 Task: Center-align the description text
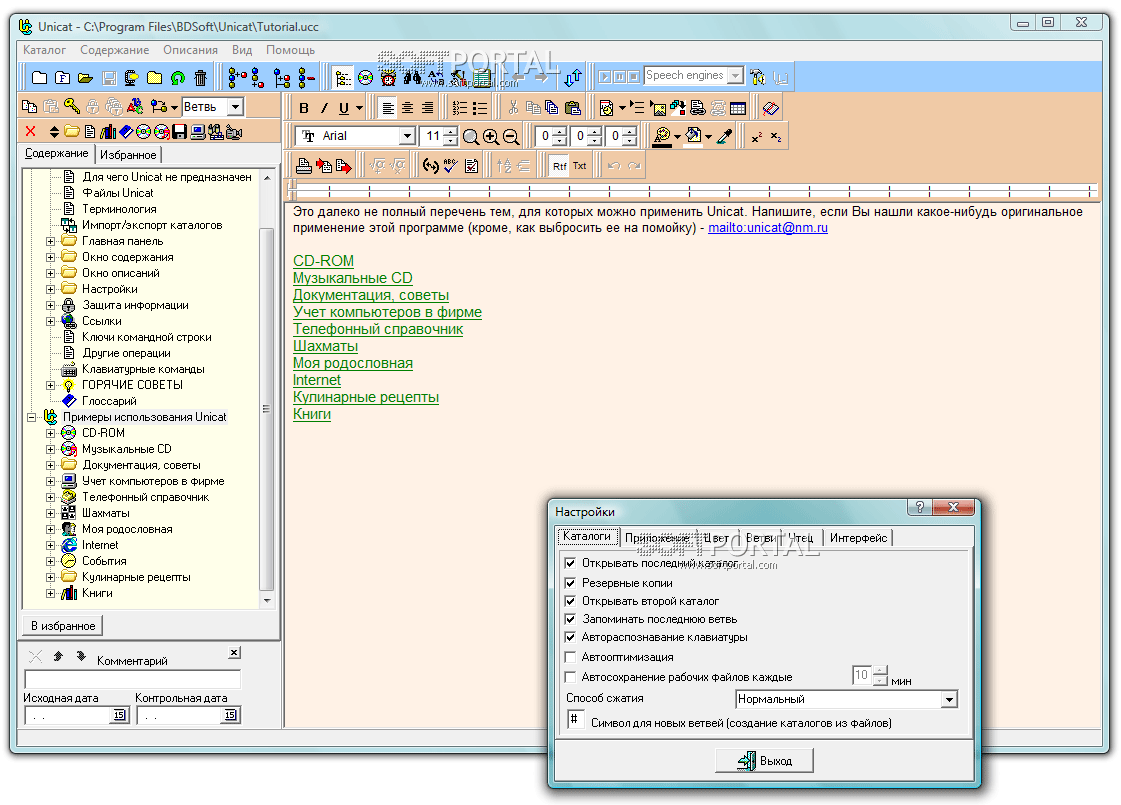[x=408, y=109]
